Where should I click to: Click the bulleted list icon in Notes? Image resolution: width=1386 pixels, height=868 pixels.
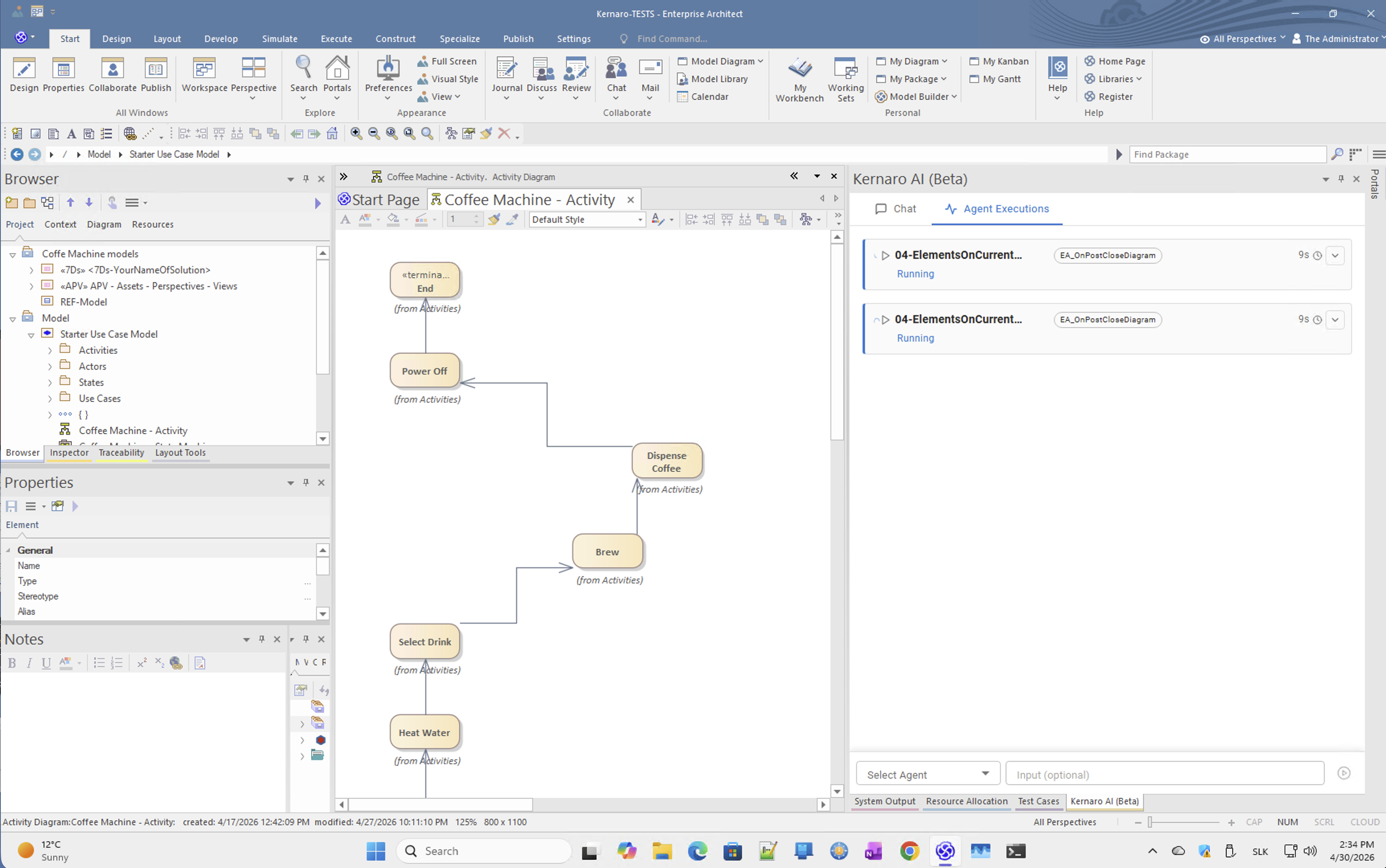coord(99,663)
